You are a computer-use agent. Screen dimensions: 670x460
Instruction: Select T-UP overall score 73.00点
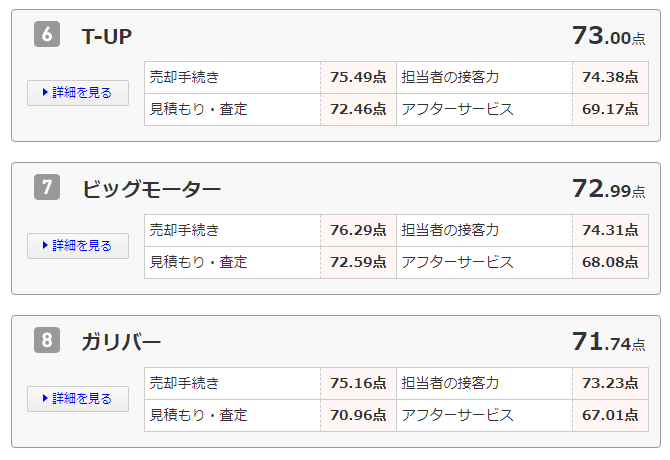click(x=608, y=37)
